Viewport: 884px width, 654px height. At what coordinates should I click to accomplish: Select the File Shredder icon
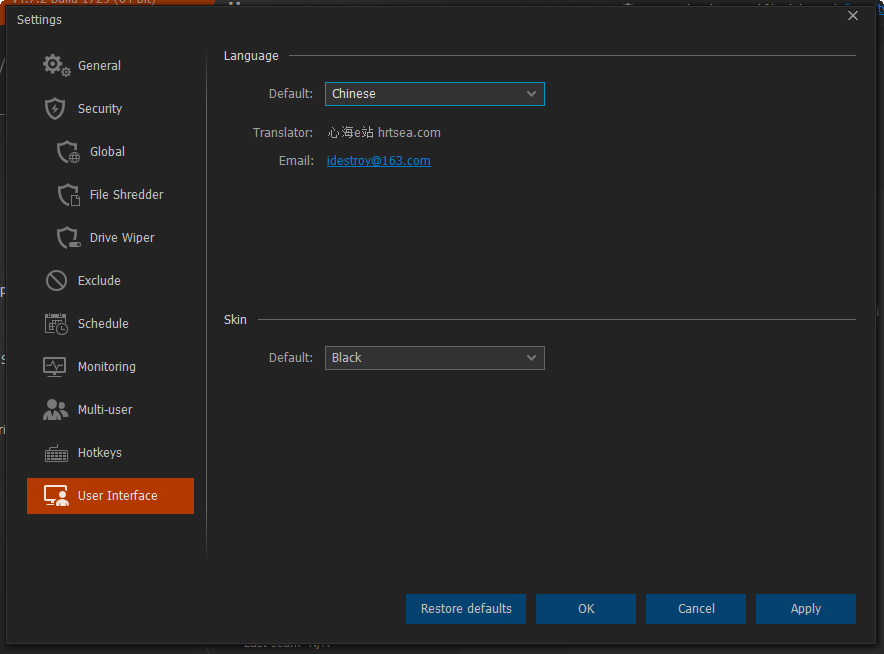point(69,195)
